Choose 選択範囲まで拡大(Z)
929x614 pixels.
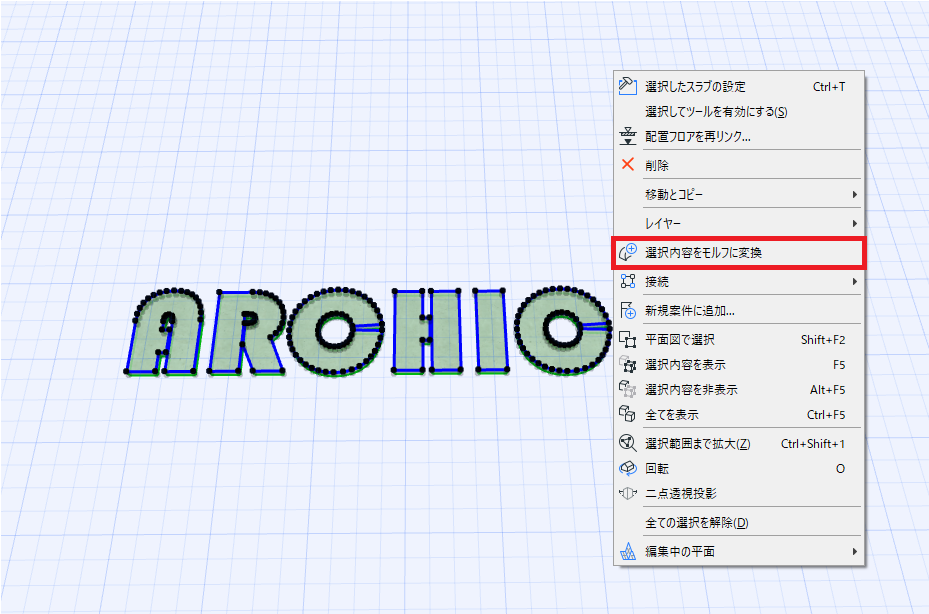click(x=738, y=443)
